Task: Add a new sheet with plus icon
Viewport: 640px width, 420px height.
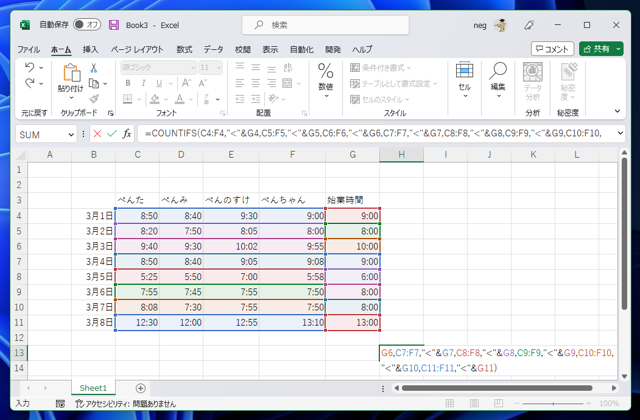Action: 140,388
